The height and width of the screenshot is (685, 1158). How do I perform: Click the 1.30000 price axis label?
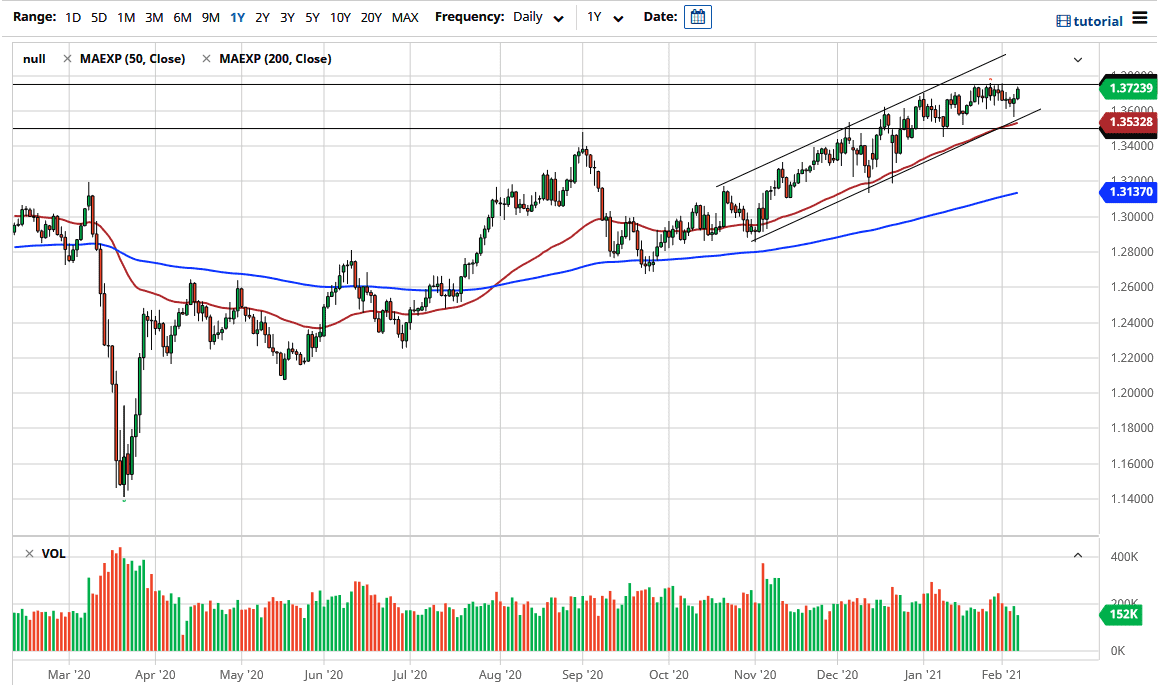pyautogui.click(x=1131, y=217)
